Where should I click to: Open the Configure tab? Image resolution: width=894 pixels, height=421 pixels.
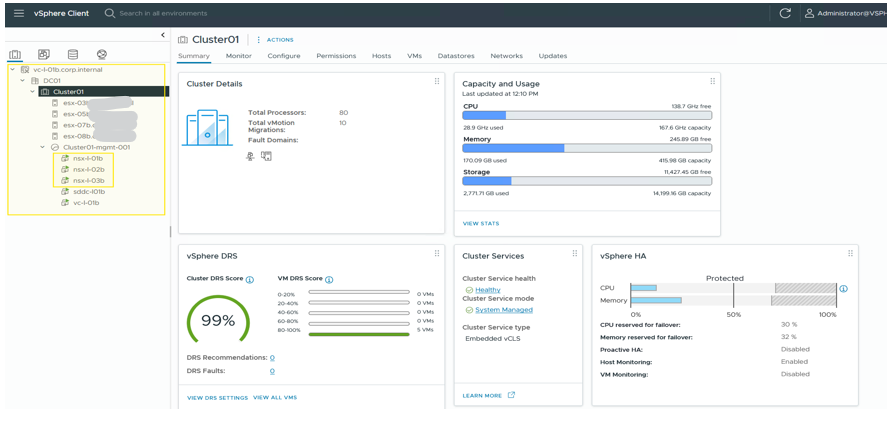(284, 56)
